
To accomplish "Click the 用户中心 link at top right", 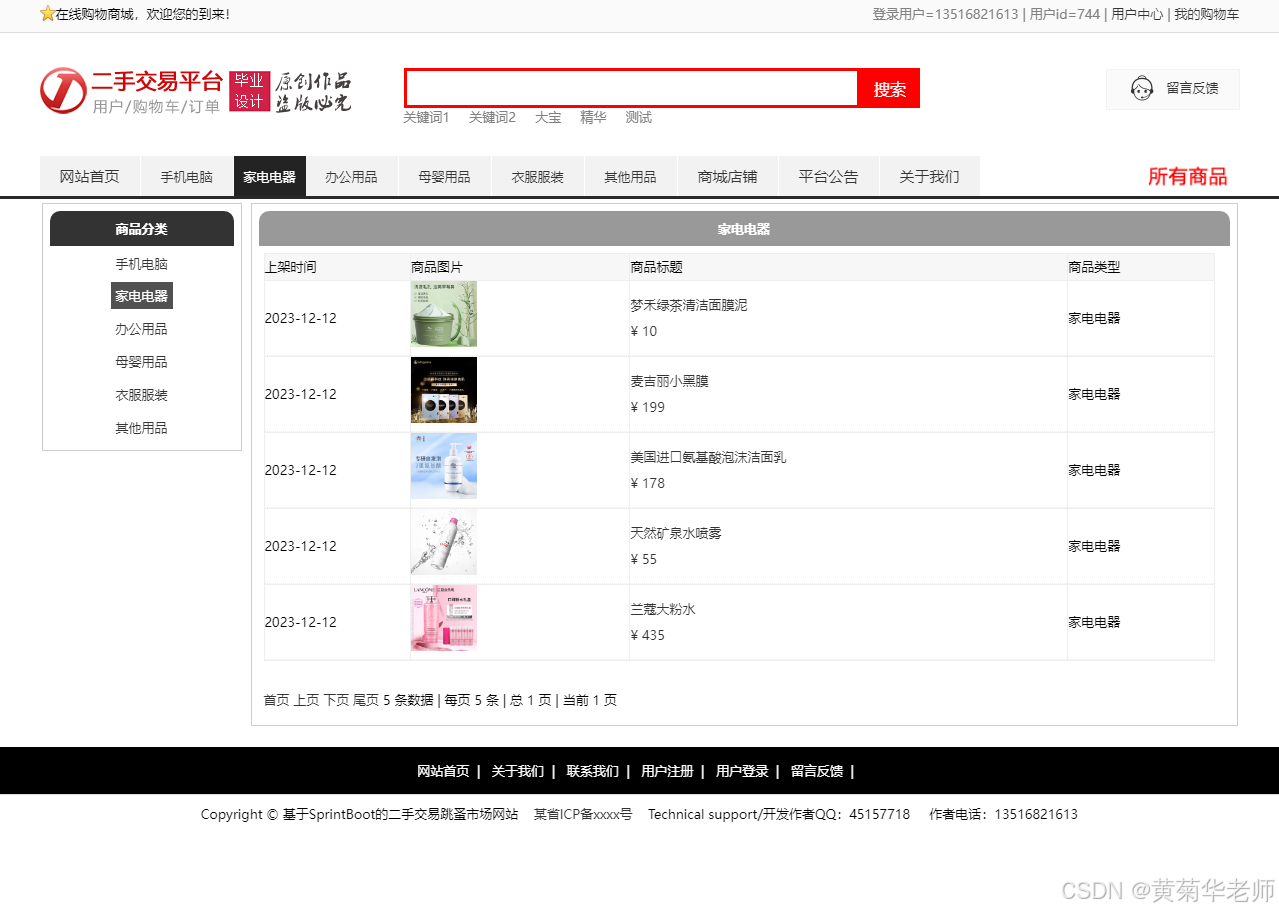I will tap(1137, 15).
